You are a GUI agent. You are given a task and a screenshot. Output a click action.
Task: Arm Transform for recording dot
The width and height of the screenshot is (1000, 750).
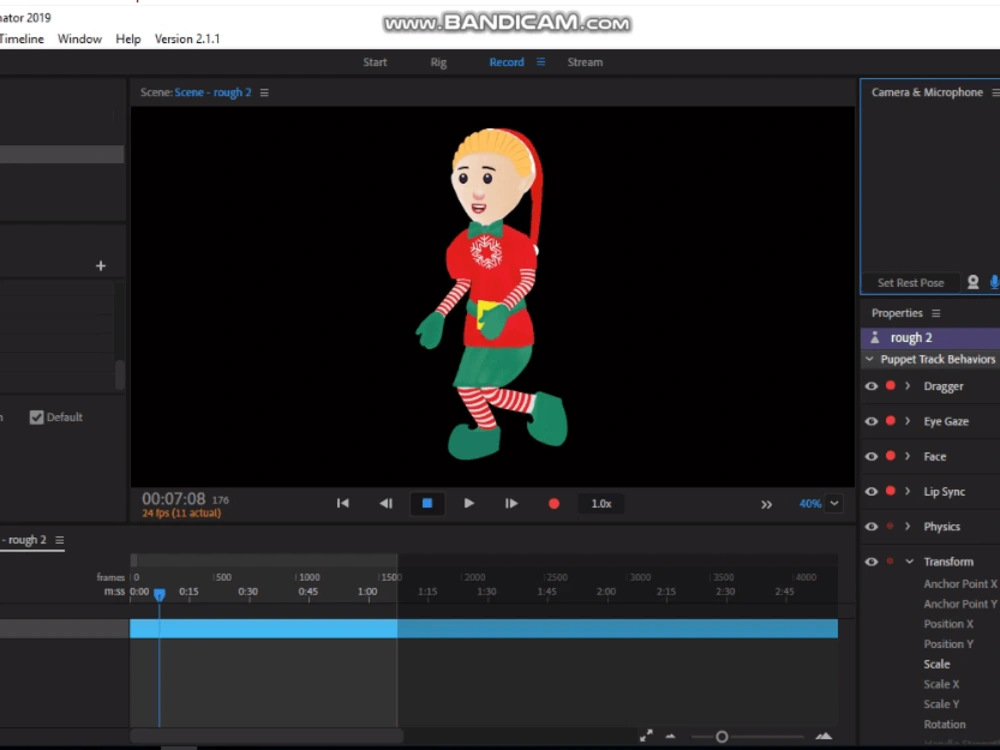[890, 561]
